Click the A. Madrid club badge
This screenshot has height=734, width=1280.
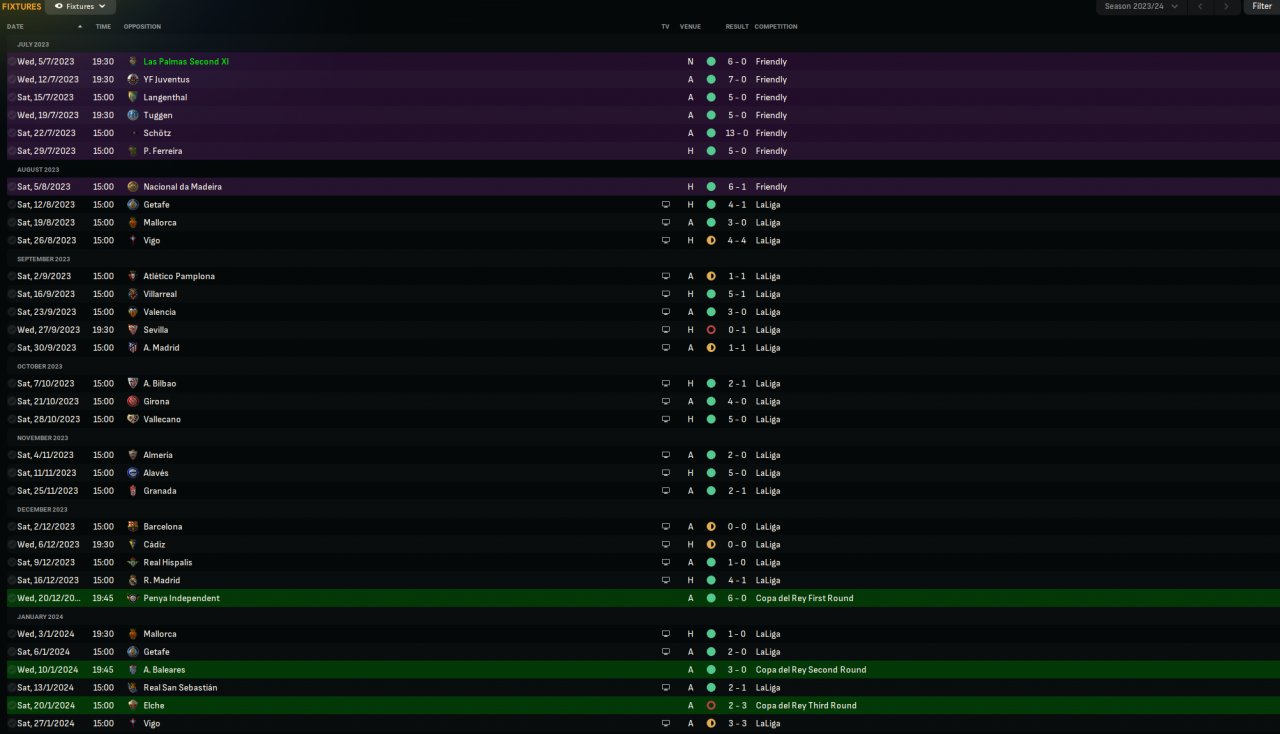[x=133, y=348]
